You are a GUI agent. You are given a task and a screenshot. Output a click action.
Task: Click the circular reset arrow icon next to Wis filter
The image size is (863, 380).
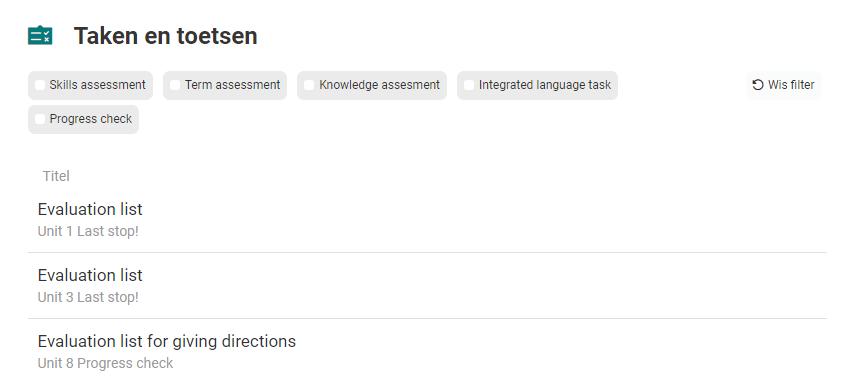click(758, 85)
